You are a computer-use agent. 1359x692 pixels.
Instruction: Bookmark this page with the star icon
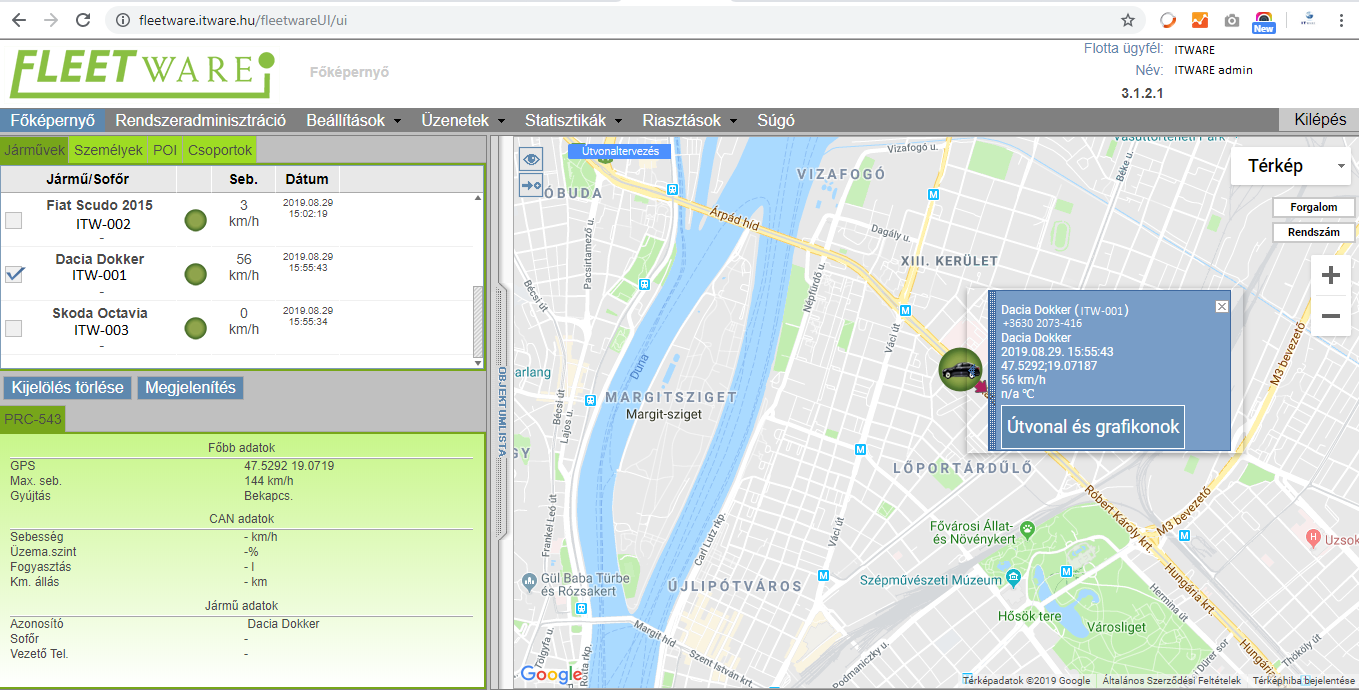1127,20
